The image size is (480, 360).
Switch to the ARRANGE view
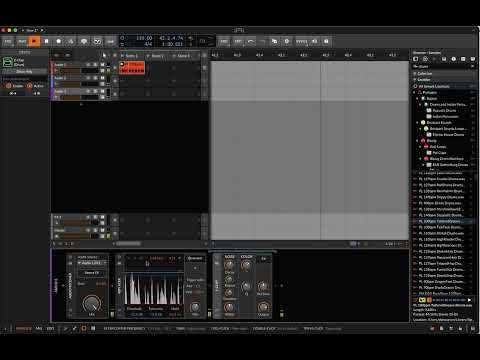click(24, 328)
